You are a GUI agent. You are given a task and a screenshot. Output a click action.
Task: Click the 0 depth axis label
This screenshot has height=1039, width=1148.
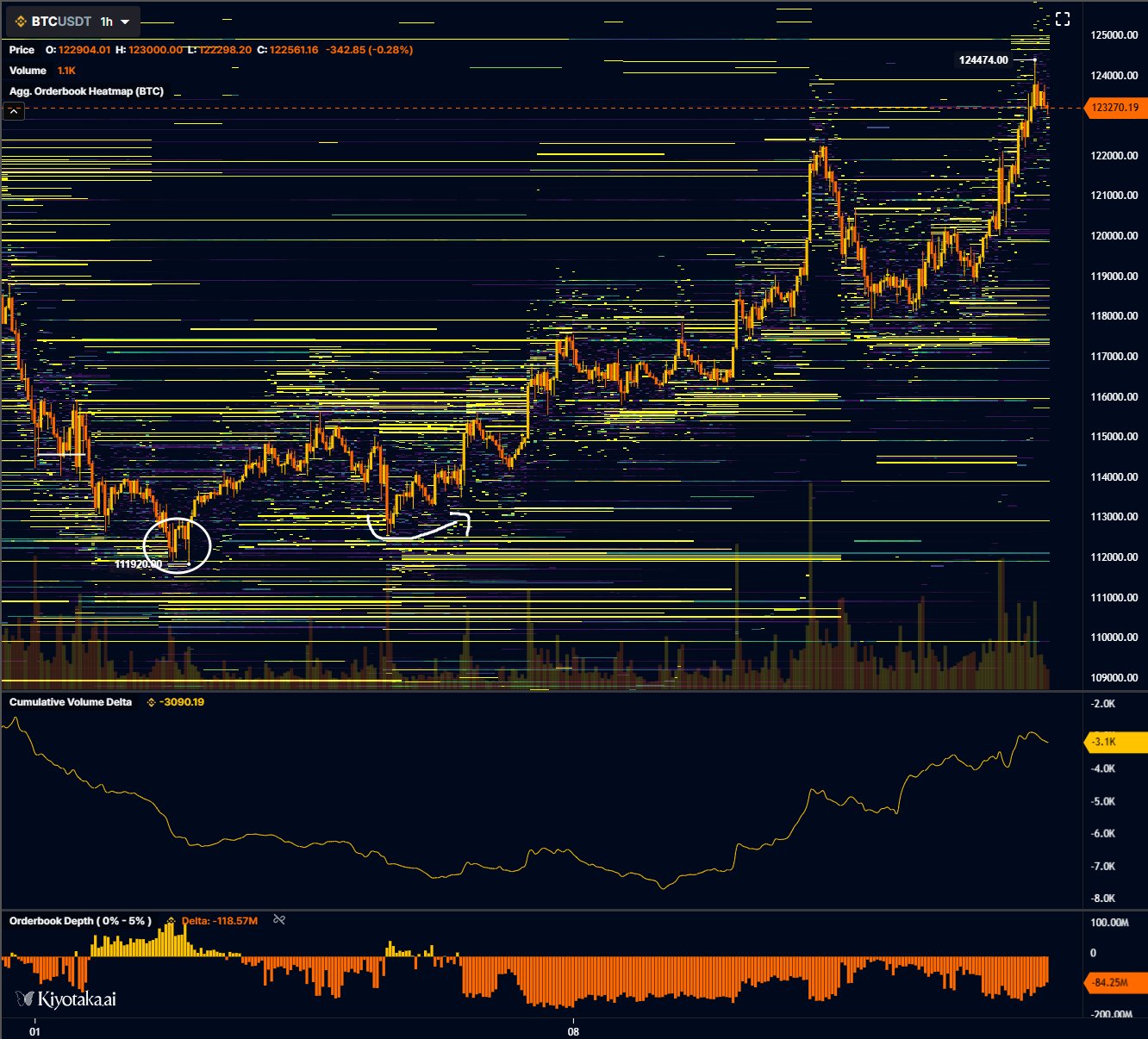[1094, 953]
